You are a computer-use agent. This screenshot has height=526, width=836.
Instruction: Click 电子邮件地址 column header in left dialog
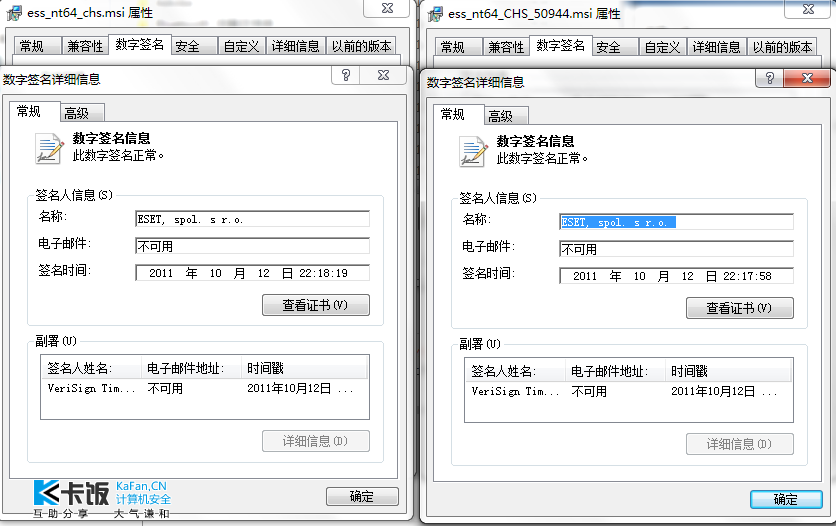191,368
